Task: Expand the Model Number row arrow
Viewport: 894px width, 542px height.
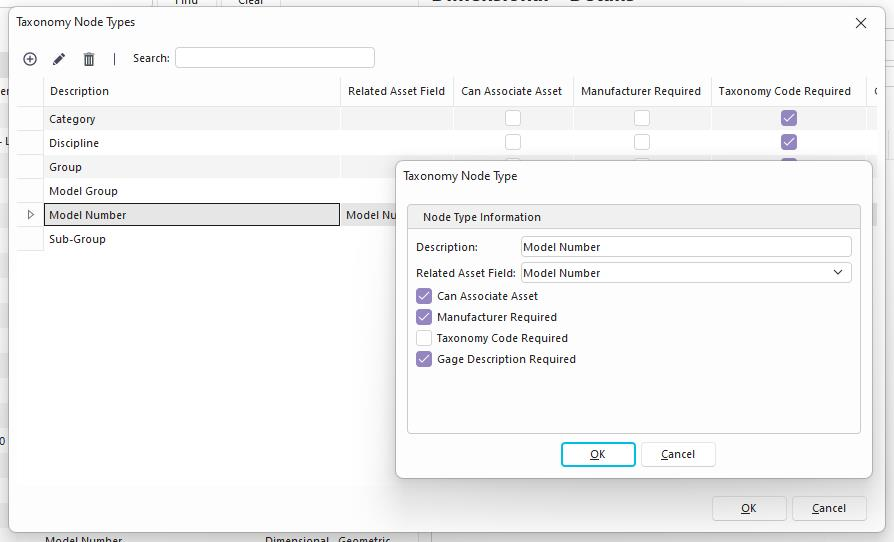Action: [x=30, y=215]
